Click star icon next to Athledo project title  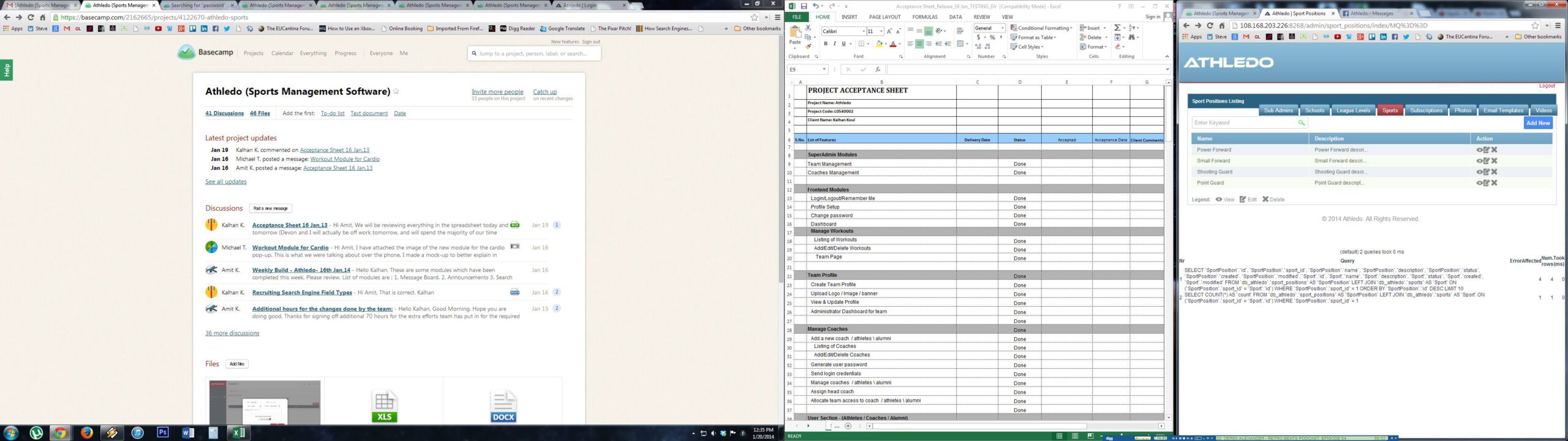tap(396, 91)
